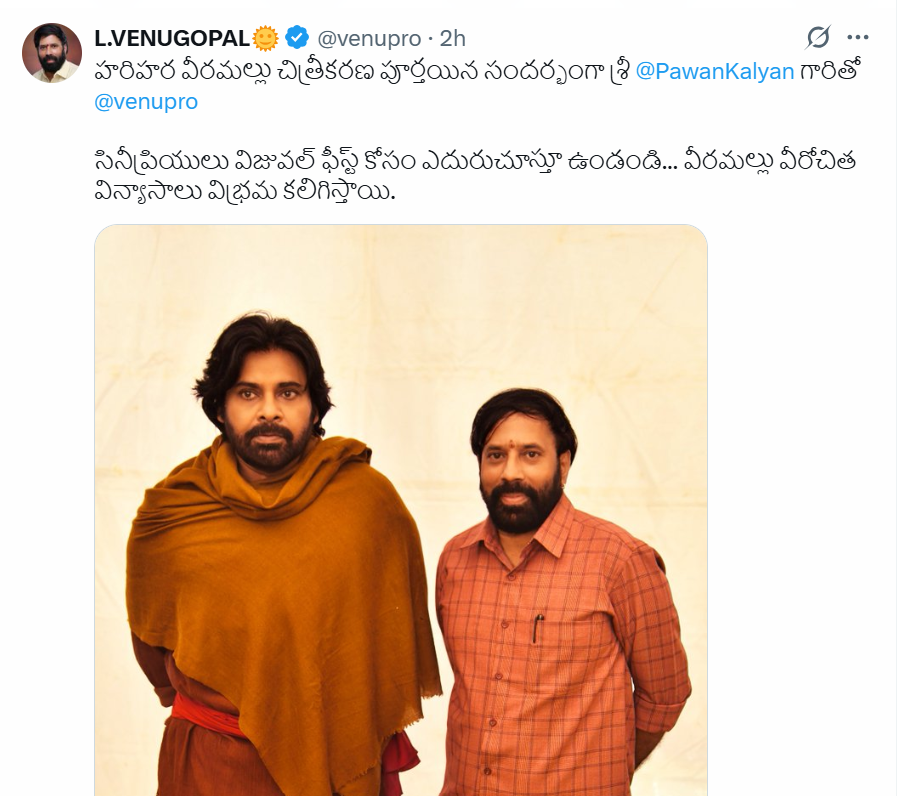Click the blue verified badge

(x=297, y=38)
